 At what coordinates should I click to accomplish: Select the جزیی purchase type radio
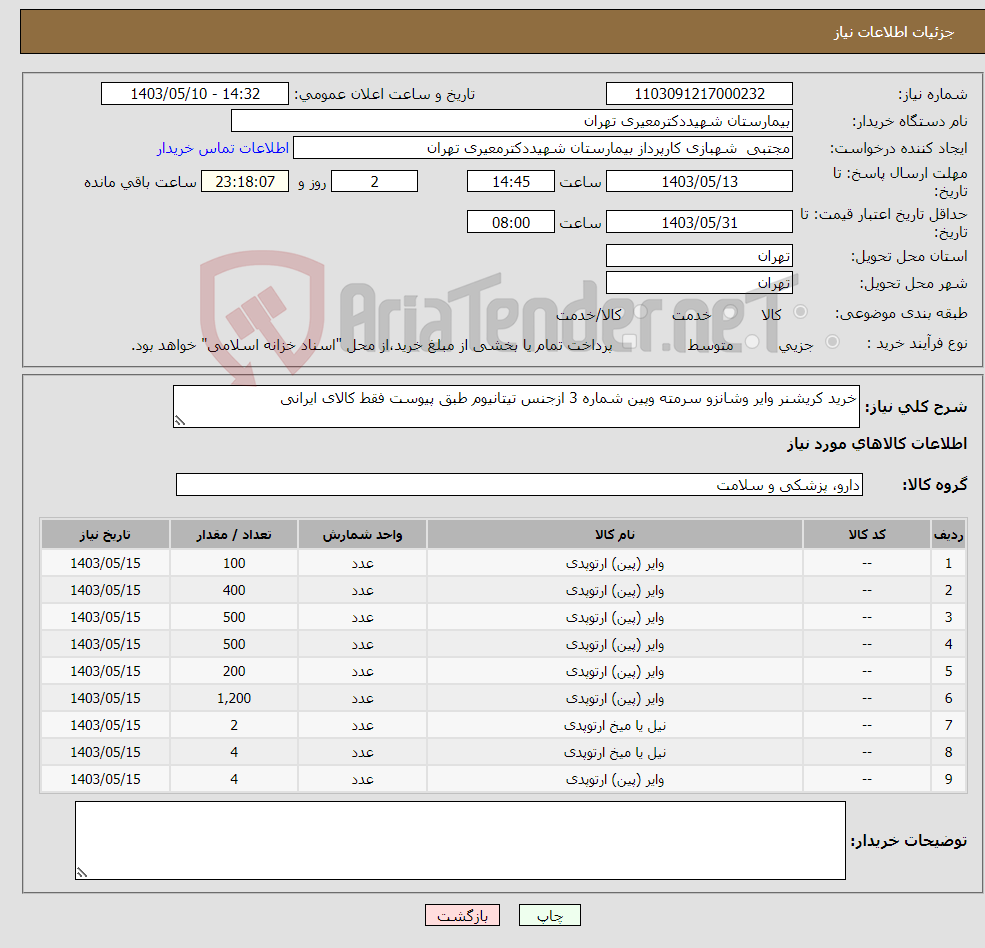[832, 342]
